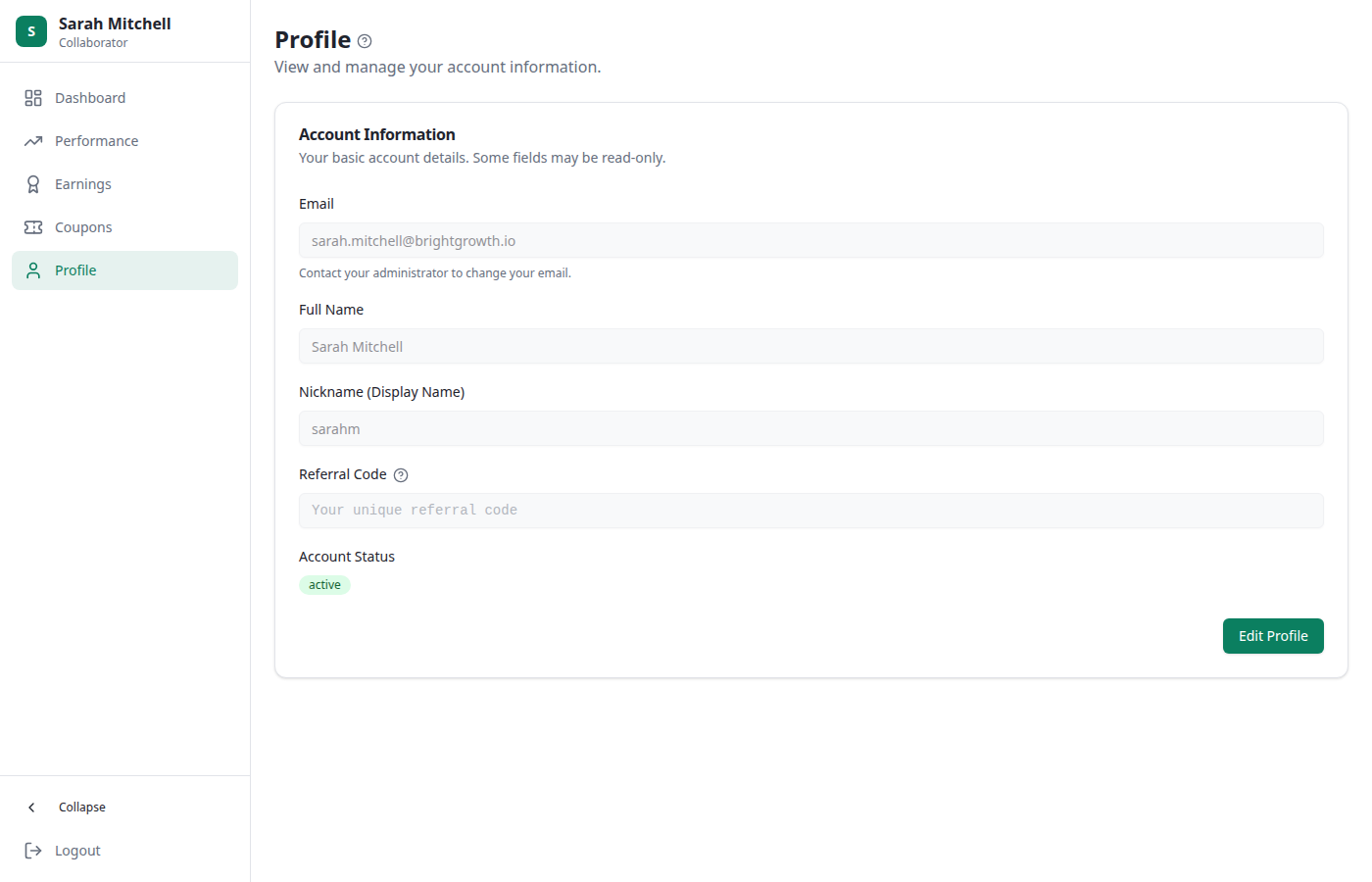Open the help icon beside Profile heading
This screenshot has height=882, width=1372.
tap(364, 40)
